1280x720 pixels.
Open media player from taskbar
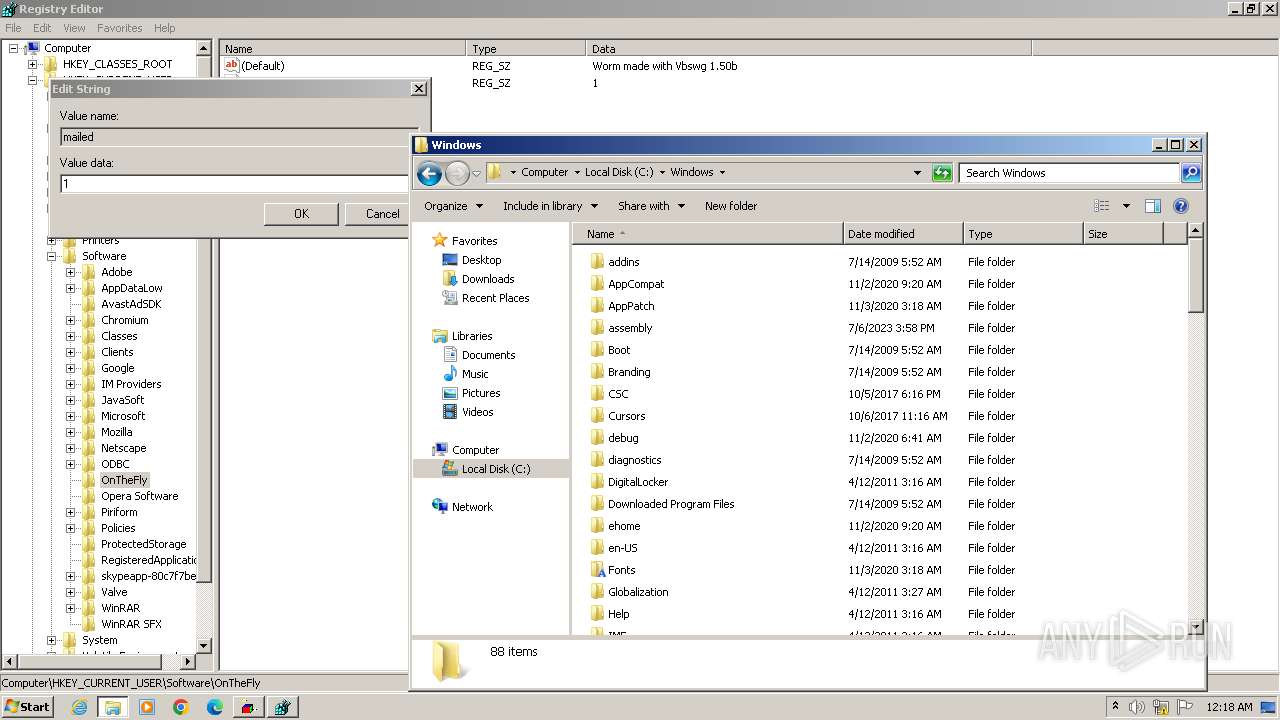click(x=147, y=707)
